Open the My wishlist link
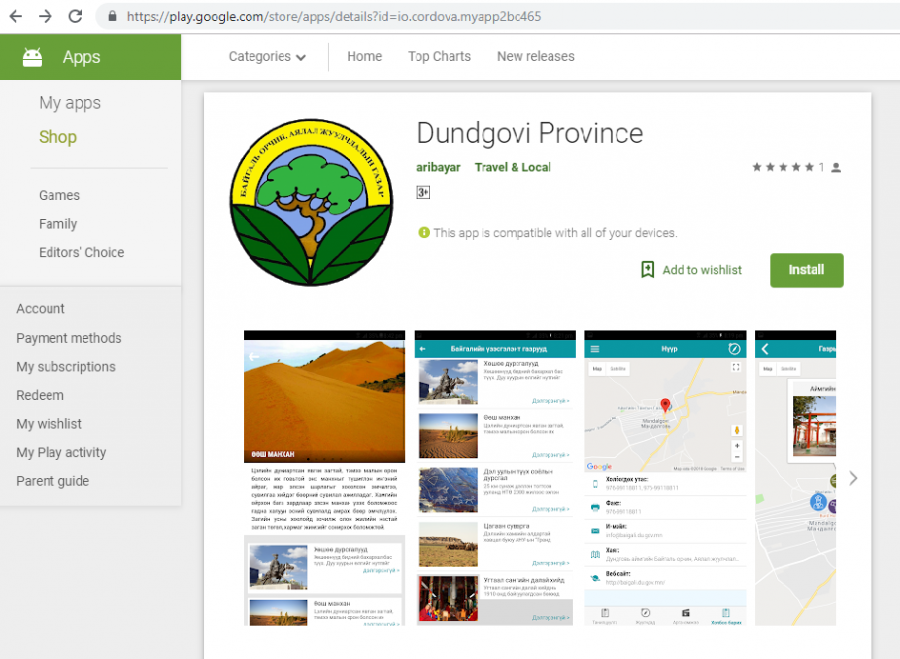This screenshot has height=659, width=900. (49, 424)
